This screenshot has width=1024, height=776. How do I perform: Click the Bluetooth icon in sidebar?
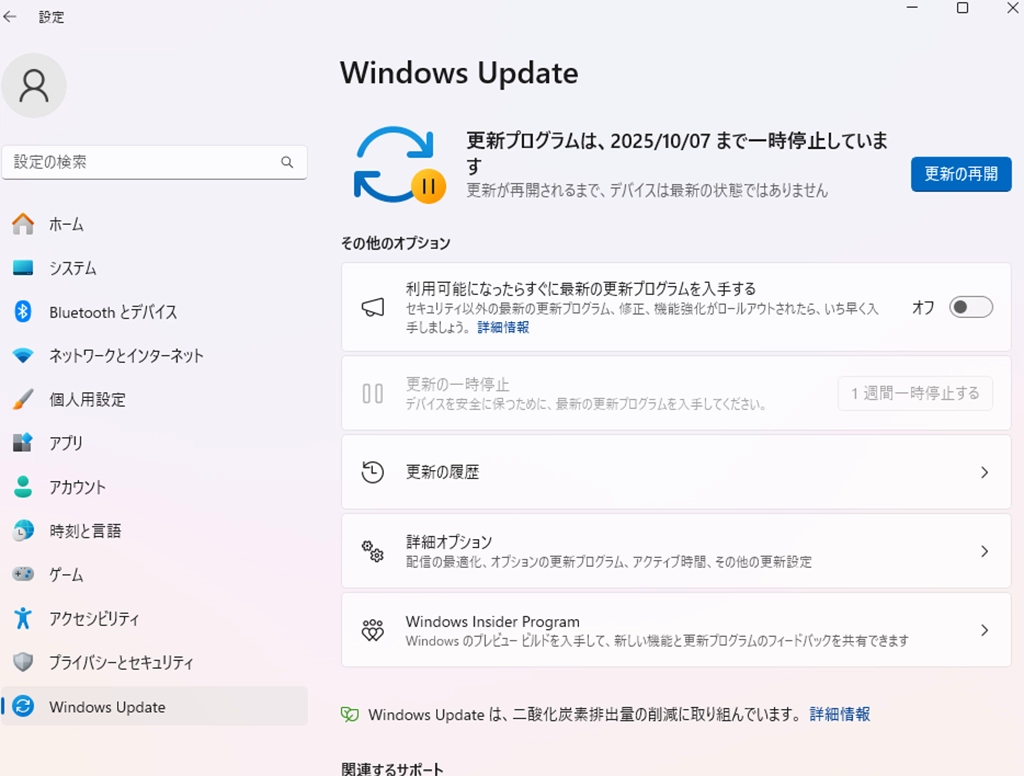23,312
